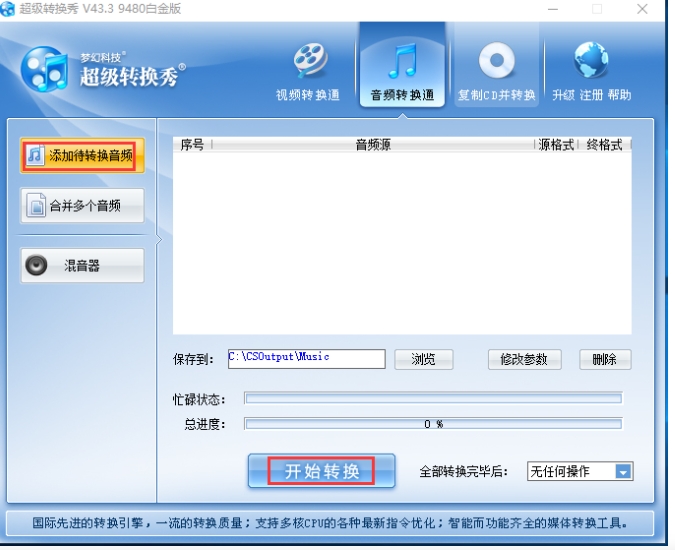
Task: Click the title bar app icon
Action: coord(7,9)
